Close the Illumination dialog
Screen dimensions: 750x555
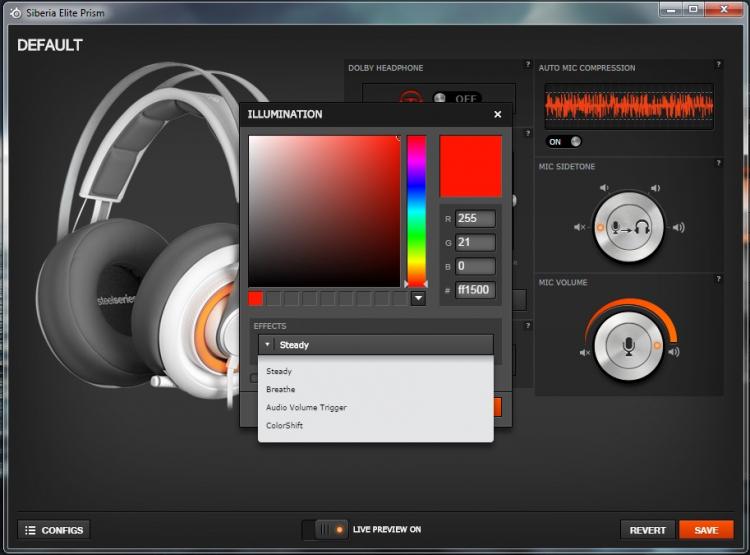pos(497,114)
